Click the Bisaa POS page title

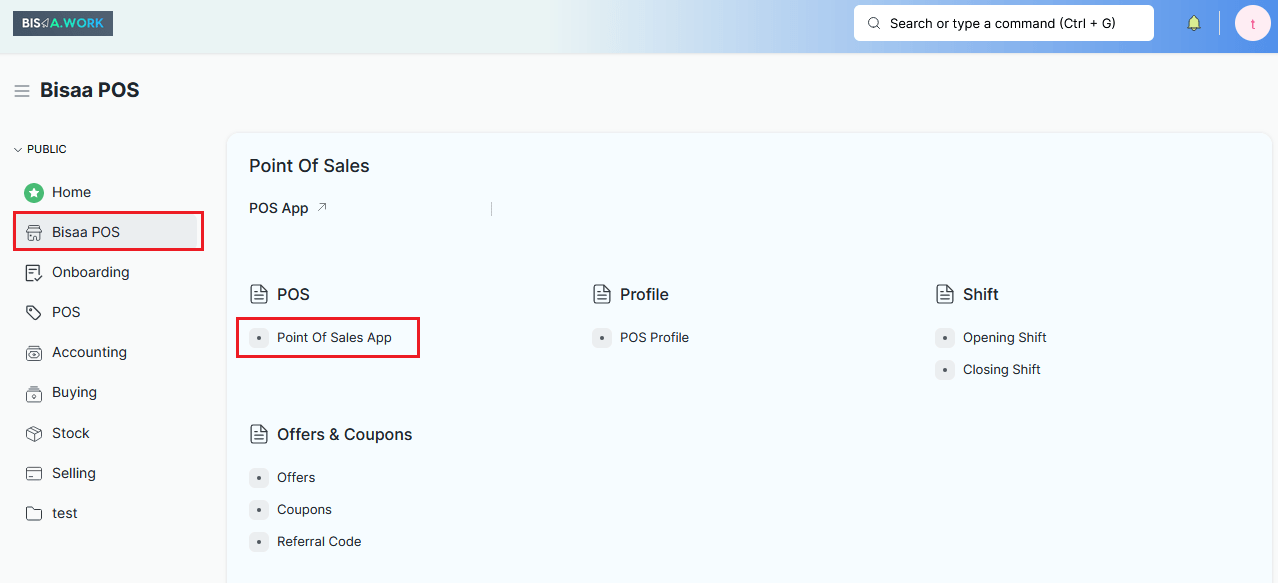(x=90, y=90)
